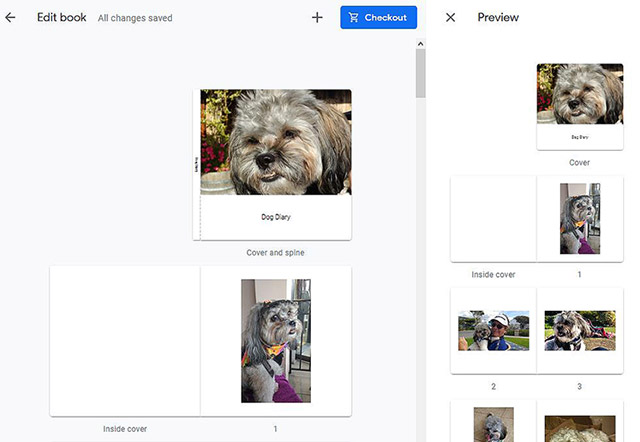Click the editor vertical scrollbar thumb

tap(420, 73)
